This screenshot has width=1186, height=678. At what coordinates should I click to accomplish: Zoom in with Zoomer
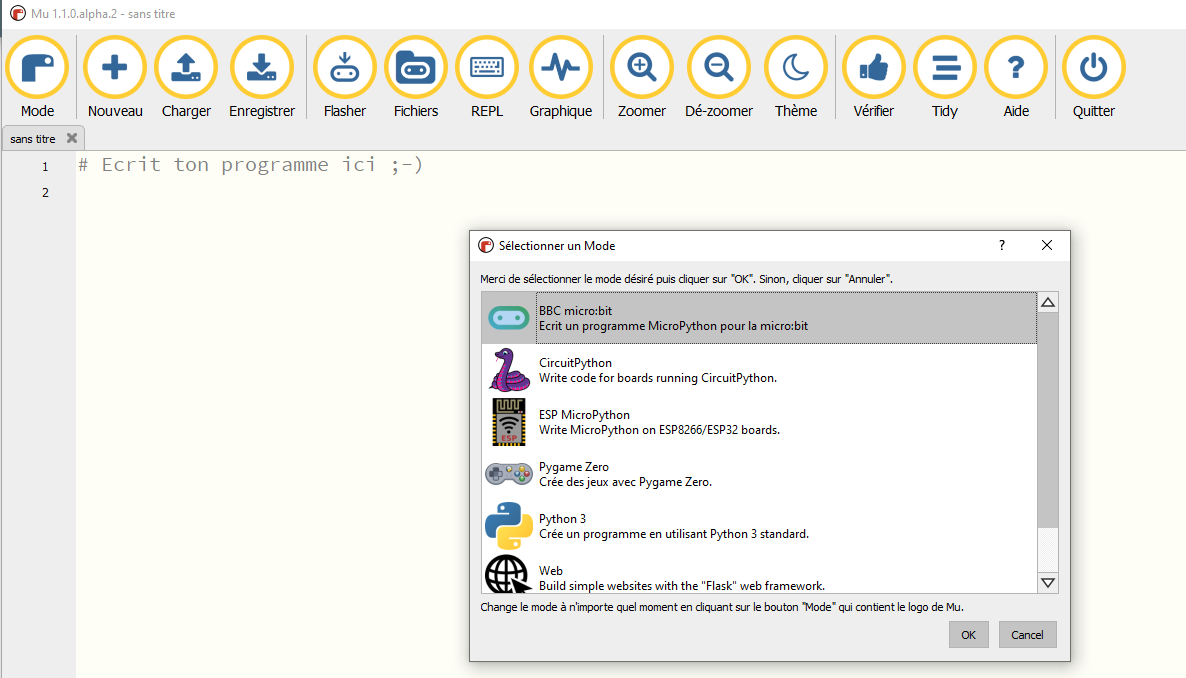[641, 77]
